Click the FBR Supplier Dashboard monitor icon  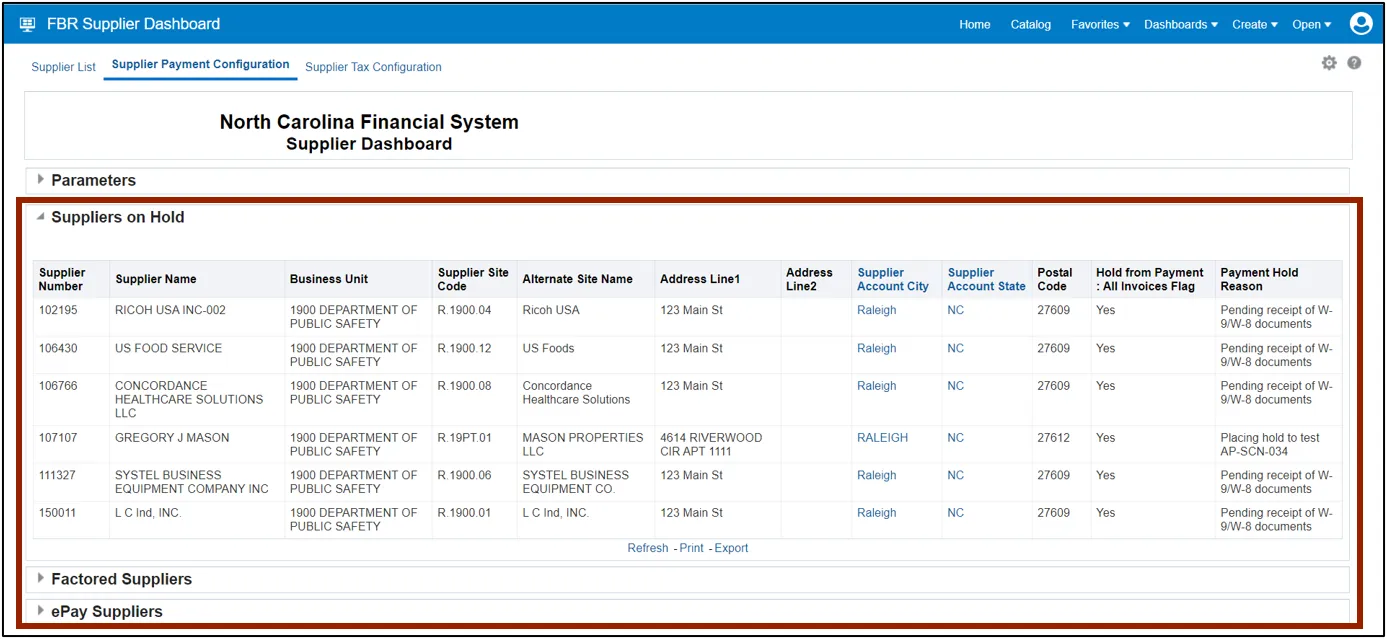tap(27, 24)
